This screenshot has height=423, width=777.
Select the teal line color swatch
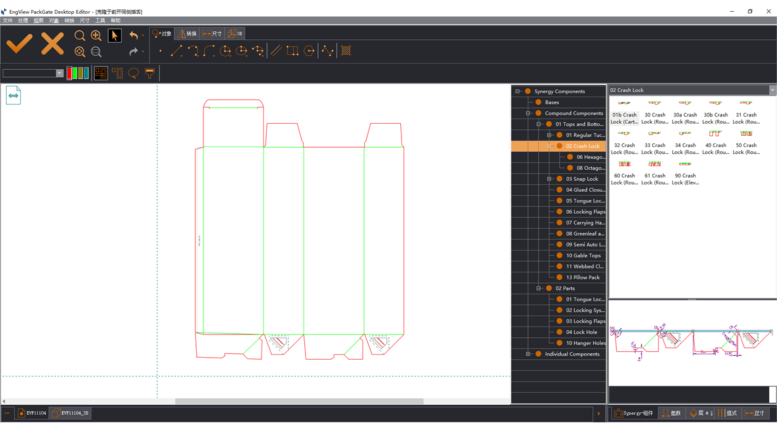coord(86,73)
